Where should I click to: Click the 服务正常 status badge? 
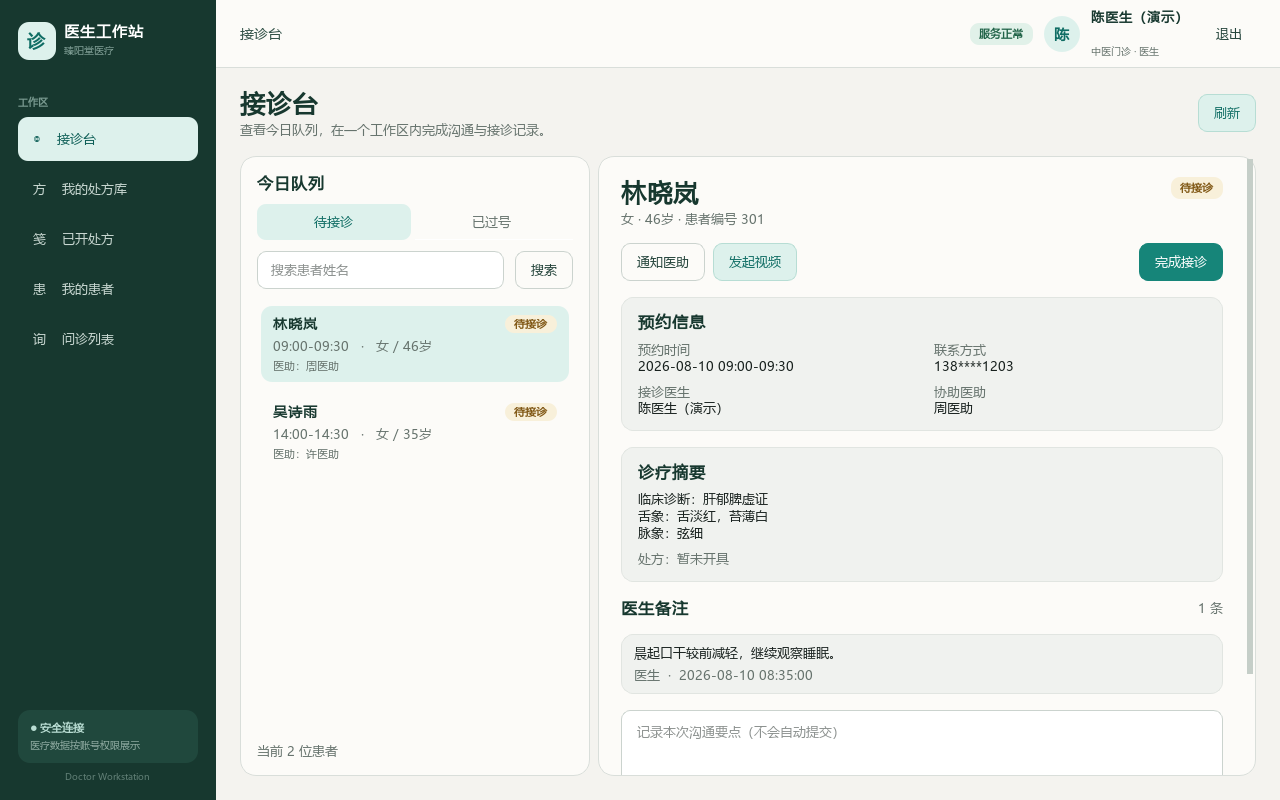pyautogui.click(x=1001, y=34)
